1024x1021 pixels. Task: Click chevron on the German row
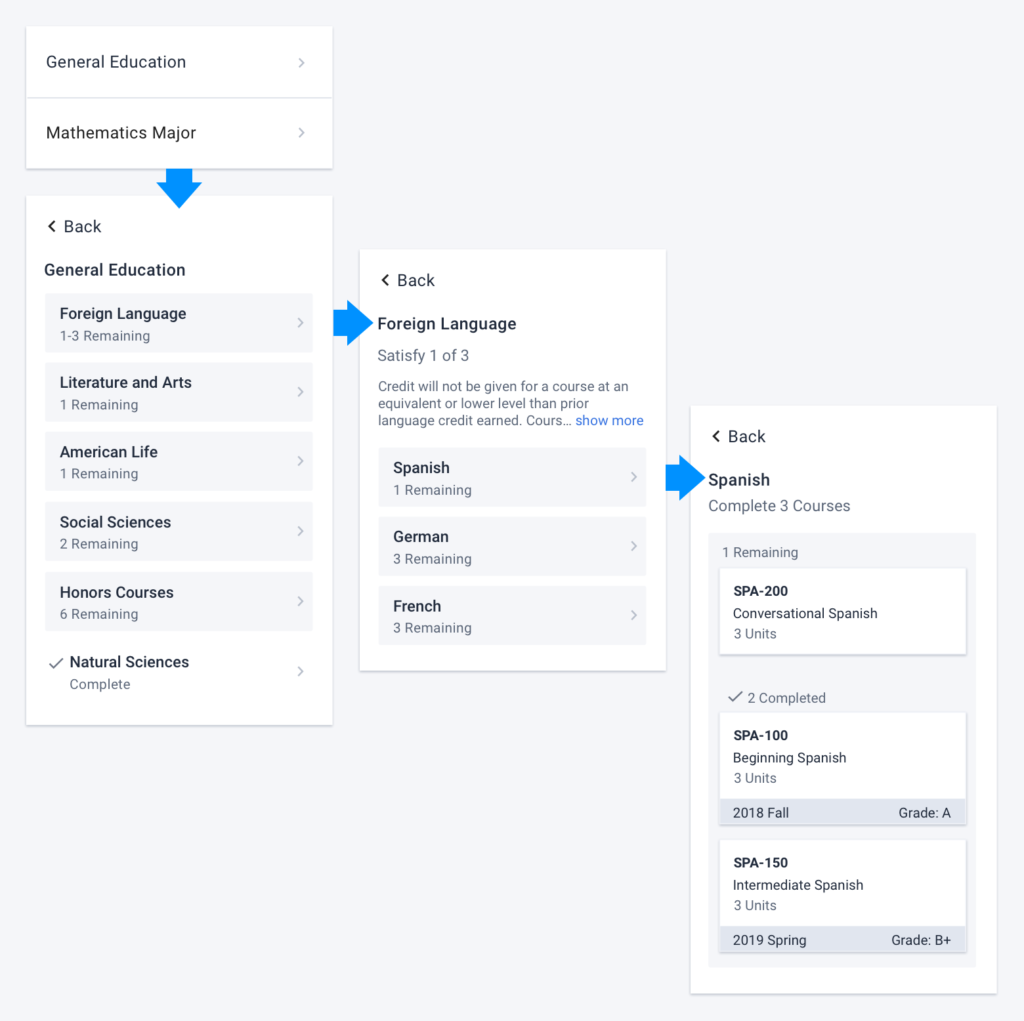click(633, 545)
